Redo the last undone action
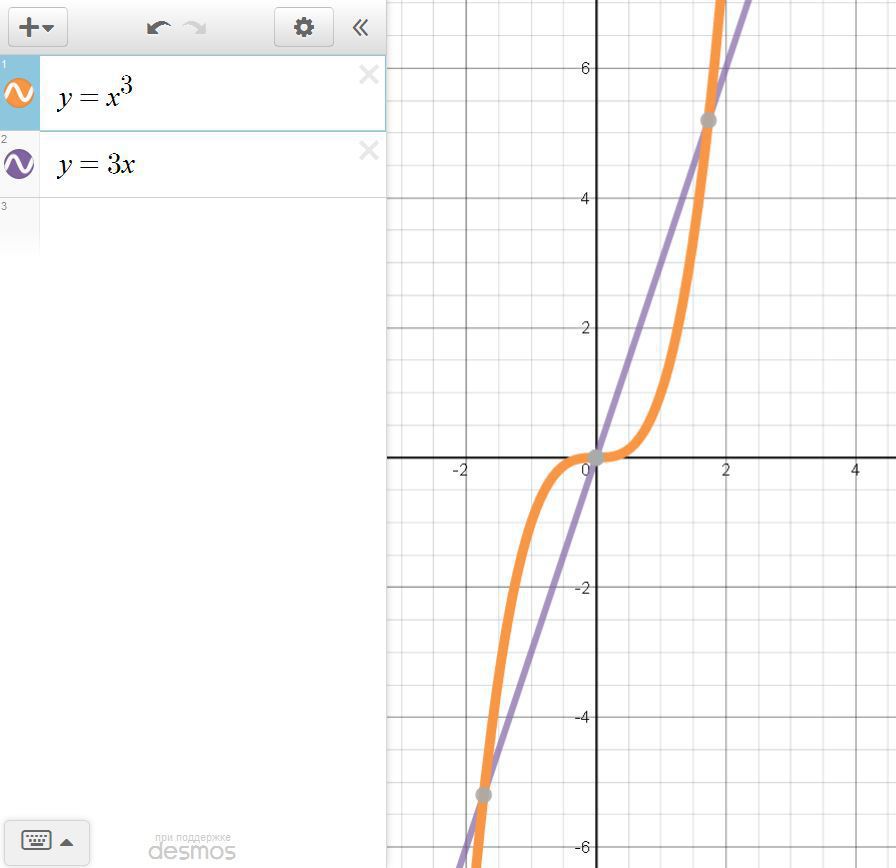This screenshot has height=868, width=896. 195,27
